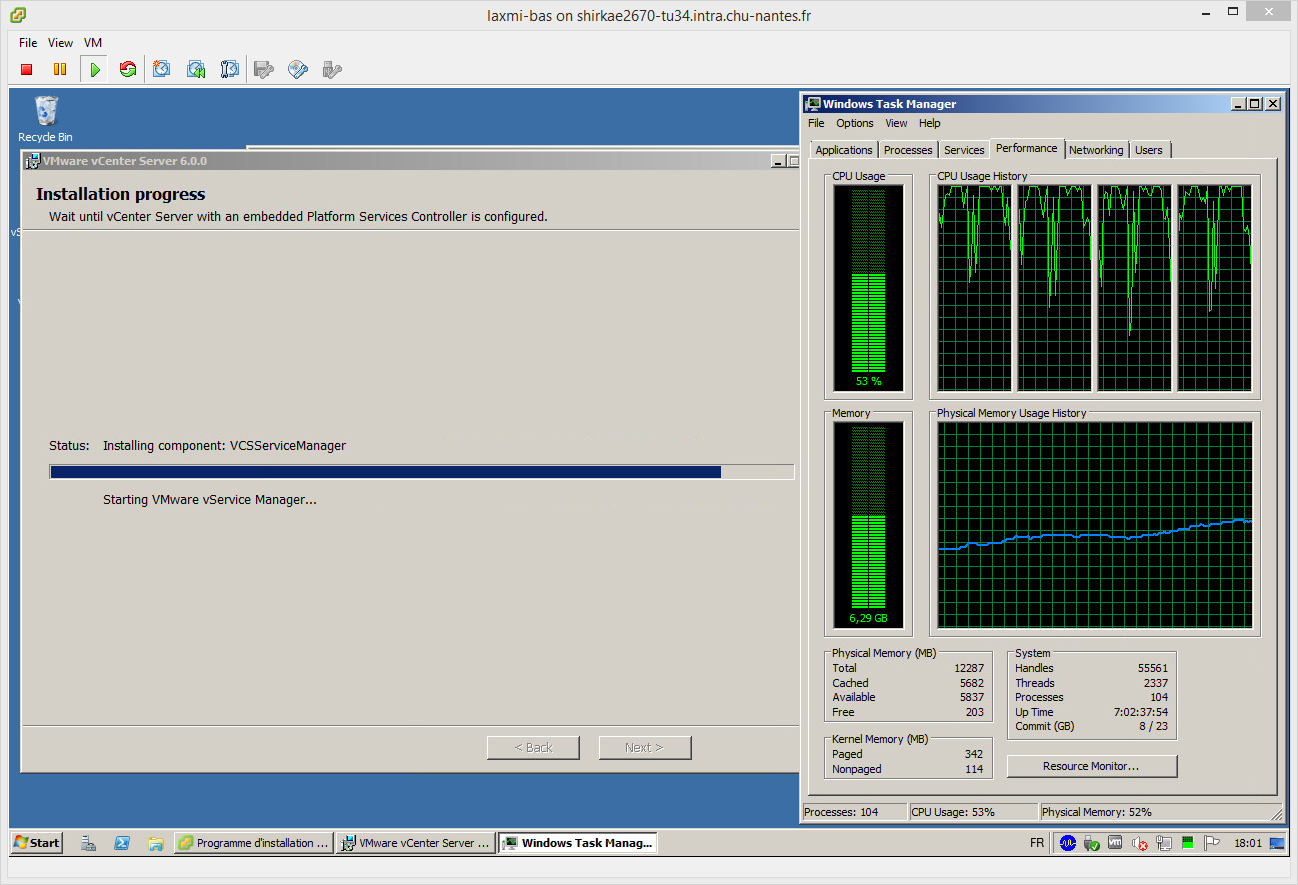Click the vCenter Server installer title icon
Screen dimensions: 1298x885
(x=32, y=161)
